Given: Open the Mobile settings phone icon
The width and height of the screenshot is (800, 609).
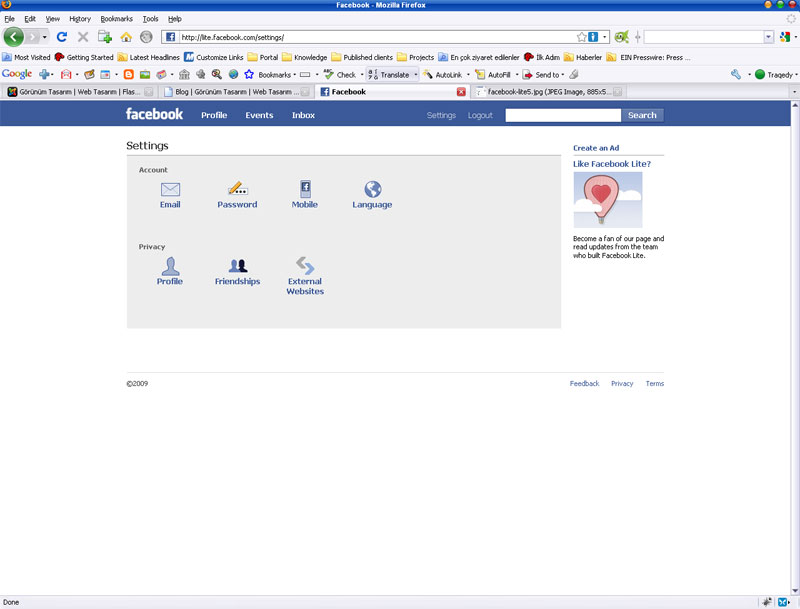Looking at the screenshot, I should (x=305, y=189).
